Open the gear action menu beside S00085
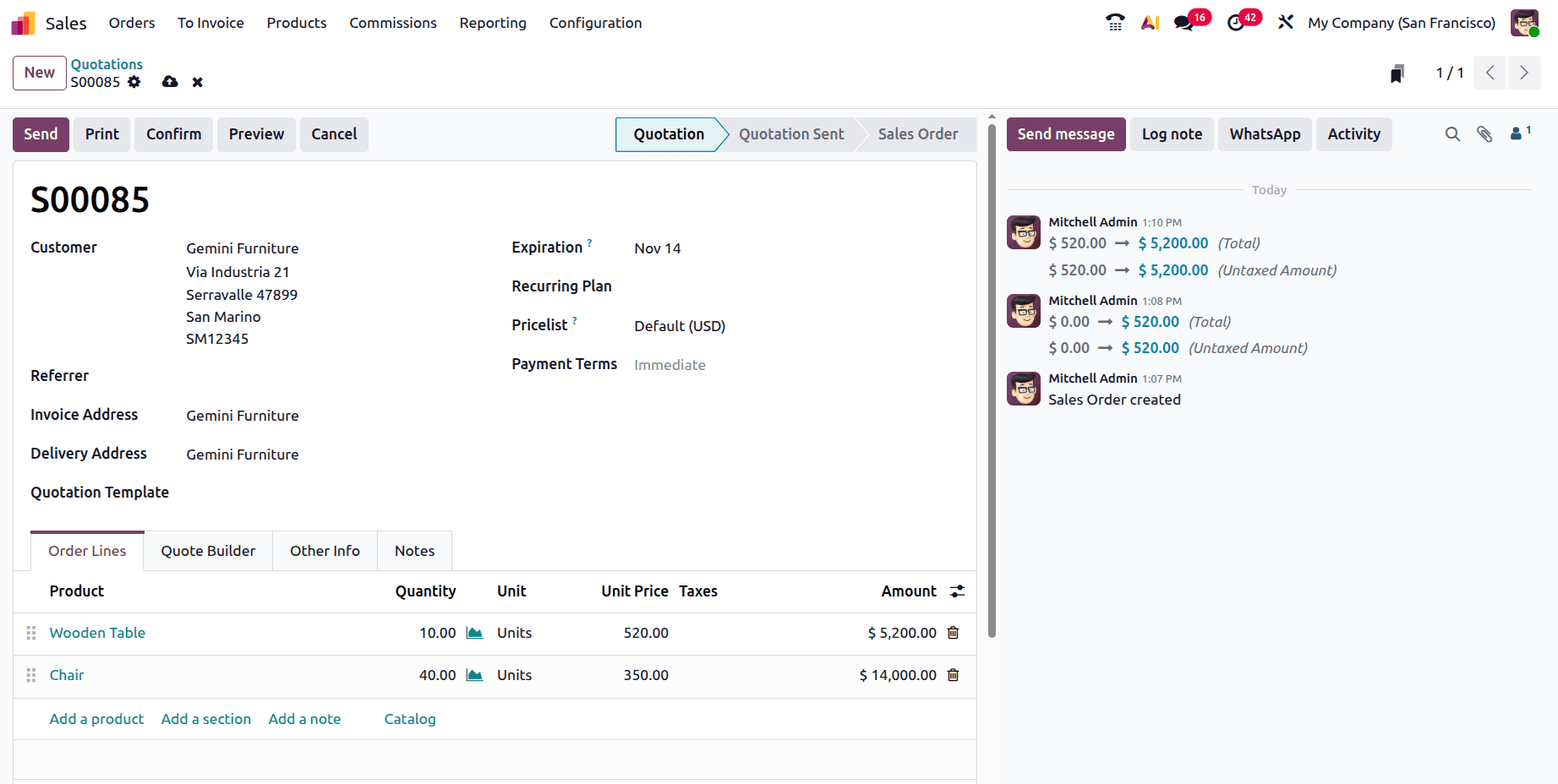 134,82
